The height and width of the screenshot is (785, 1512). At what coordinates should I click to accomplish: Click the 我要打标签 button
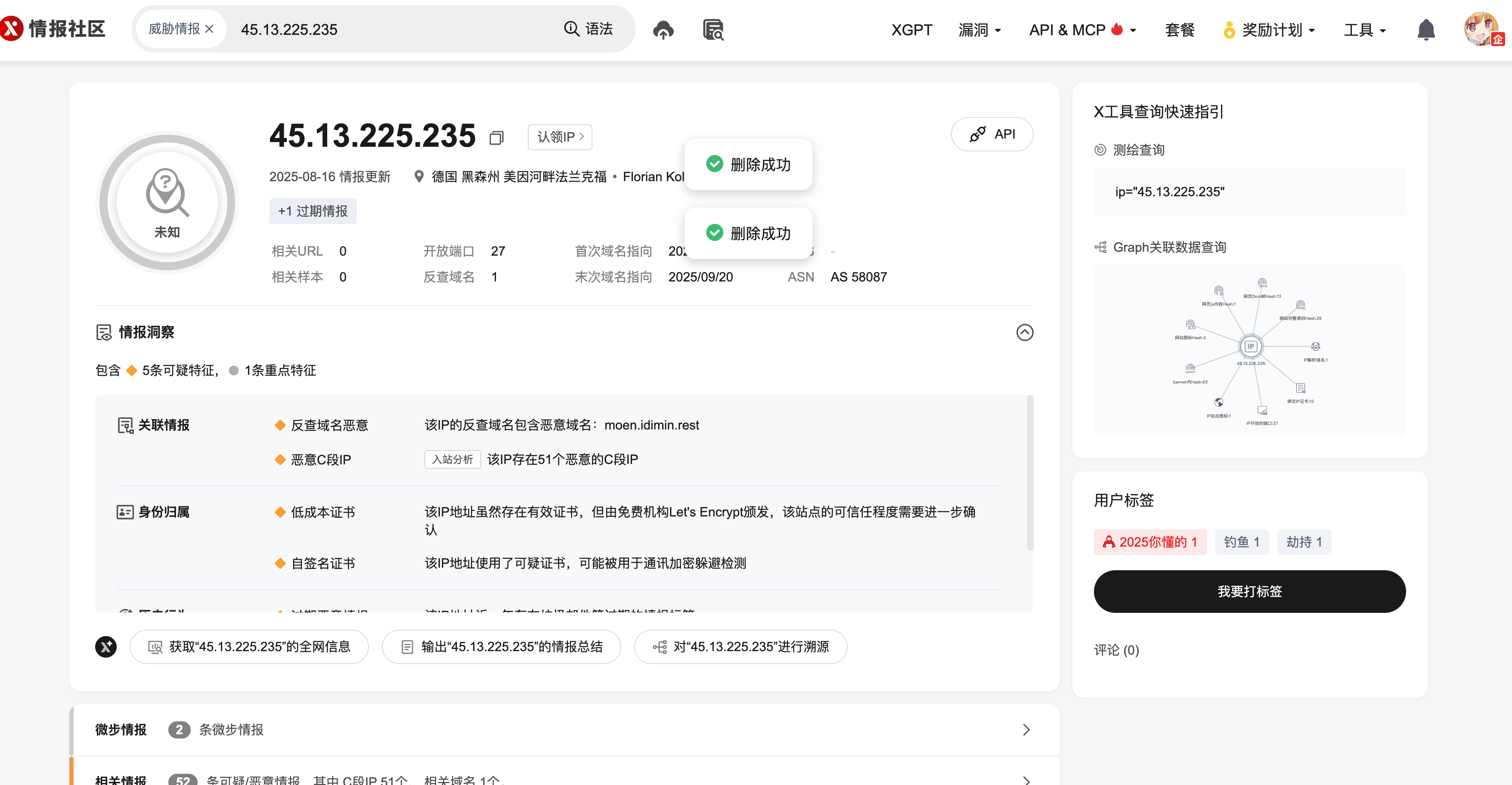pyautogui.click(x=1249, y=591)
